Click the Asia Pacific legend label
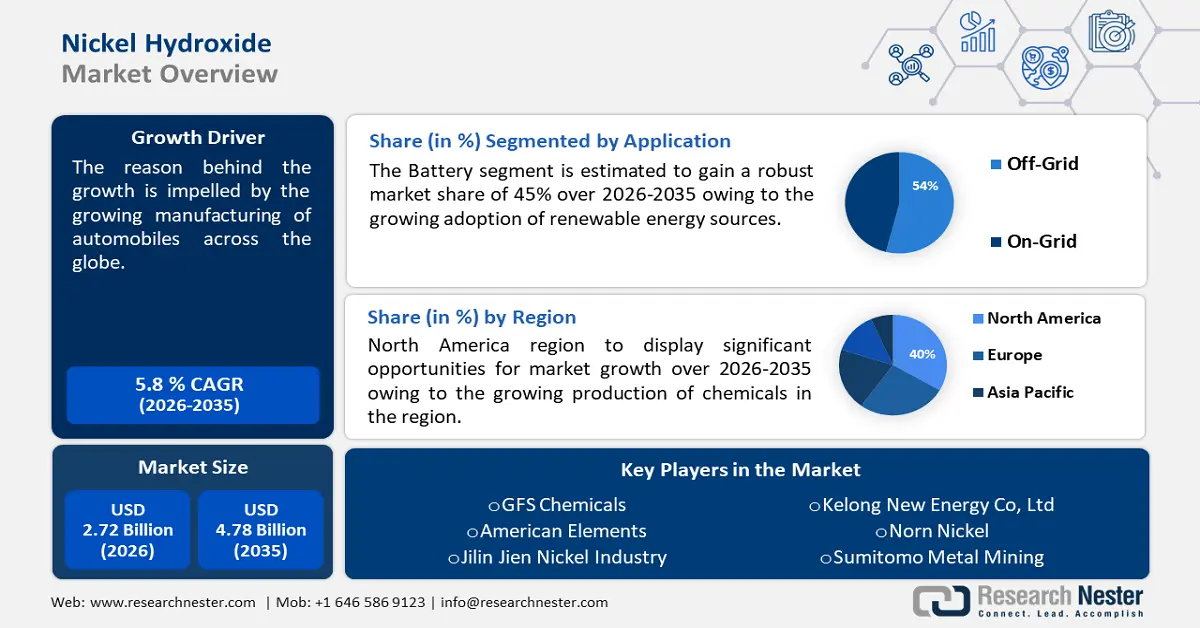This screenshot has height=628, width=1200. point(1030,393)
